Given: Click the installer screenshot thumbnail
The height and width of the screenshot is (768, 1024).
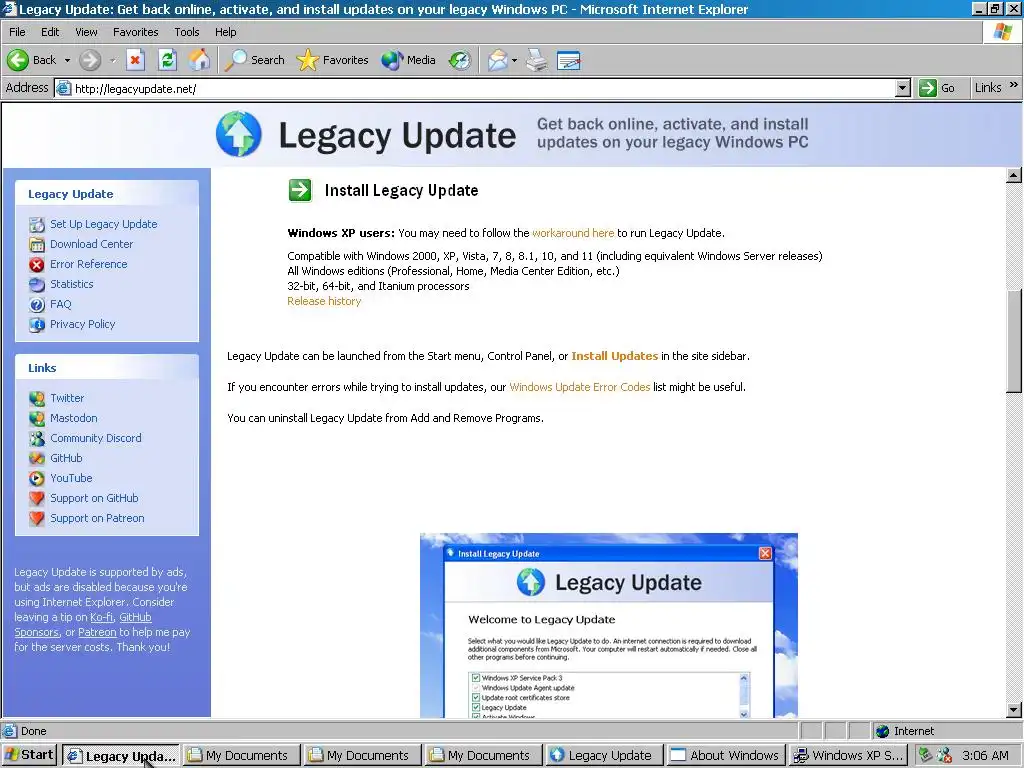Looking at the screenshot, I should (x=609, y=626).
